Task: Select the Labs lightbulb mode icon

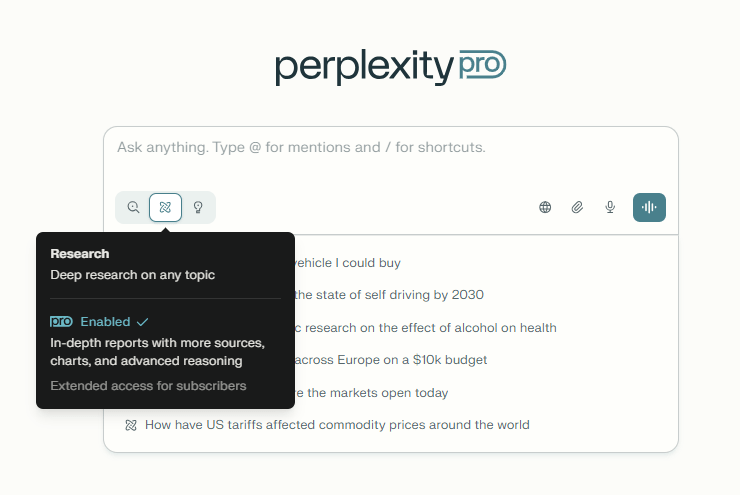Action: pos(198,208)
